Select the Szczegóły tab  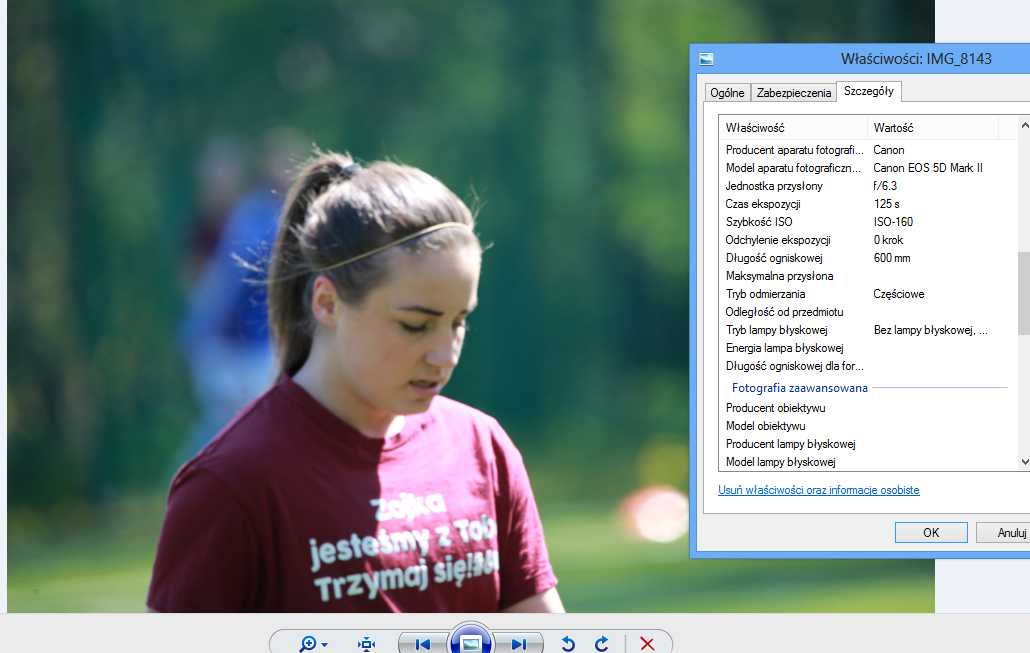click(x=868, y=91)
